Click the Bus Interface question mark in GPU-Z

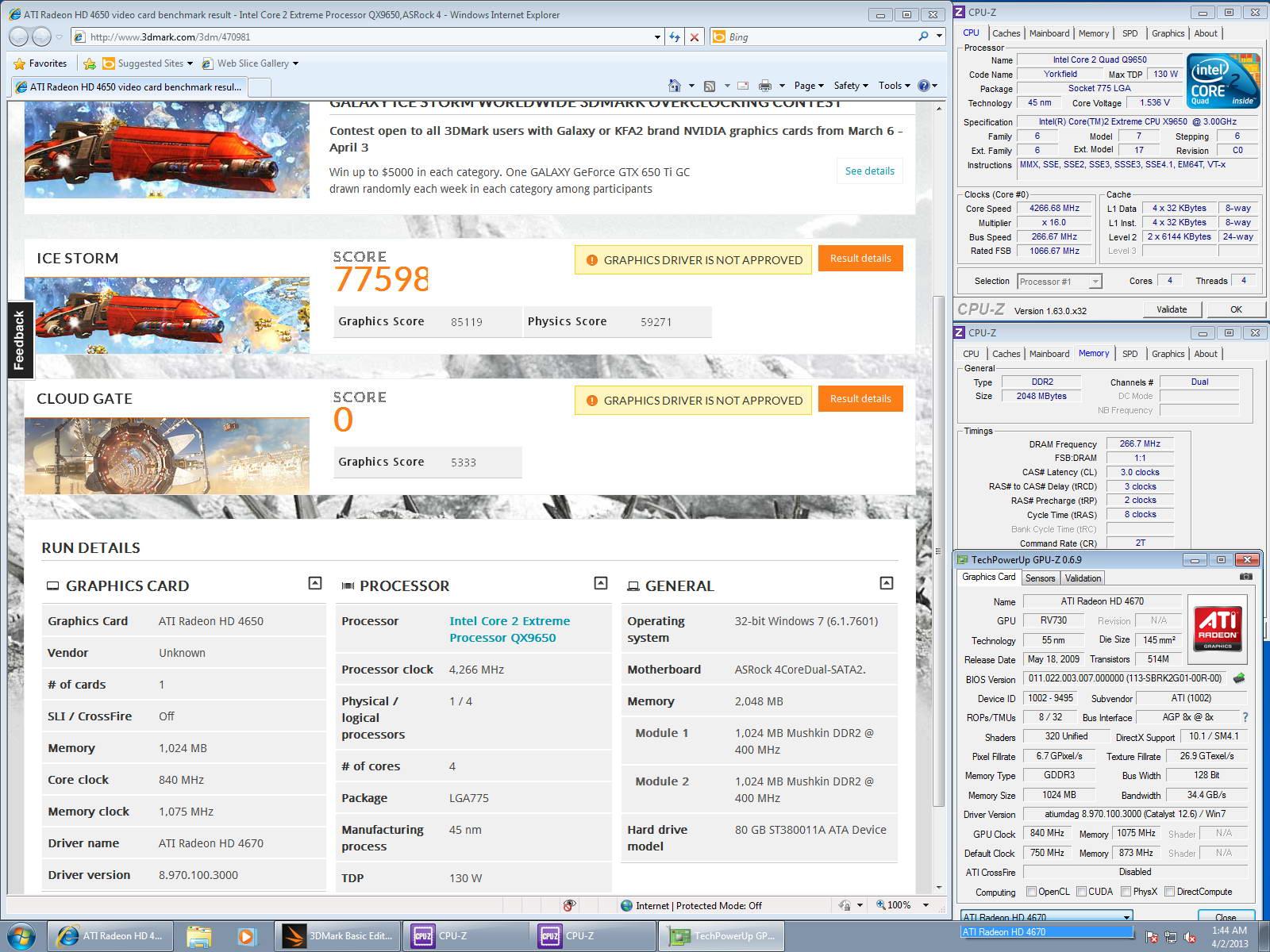click(x=1245, y=717)
